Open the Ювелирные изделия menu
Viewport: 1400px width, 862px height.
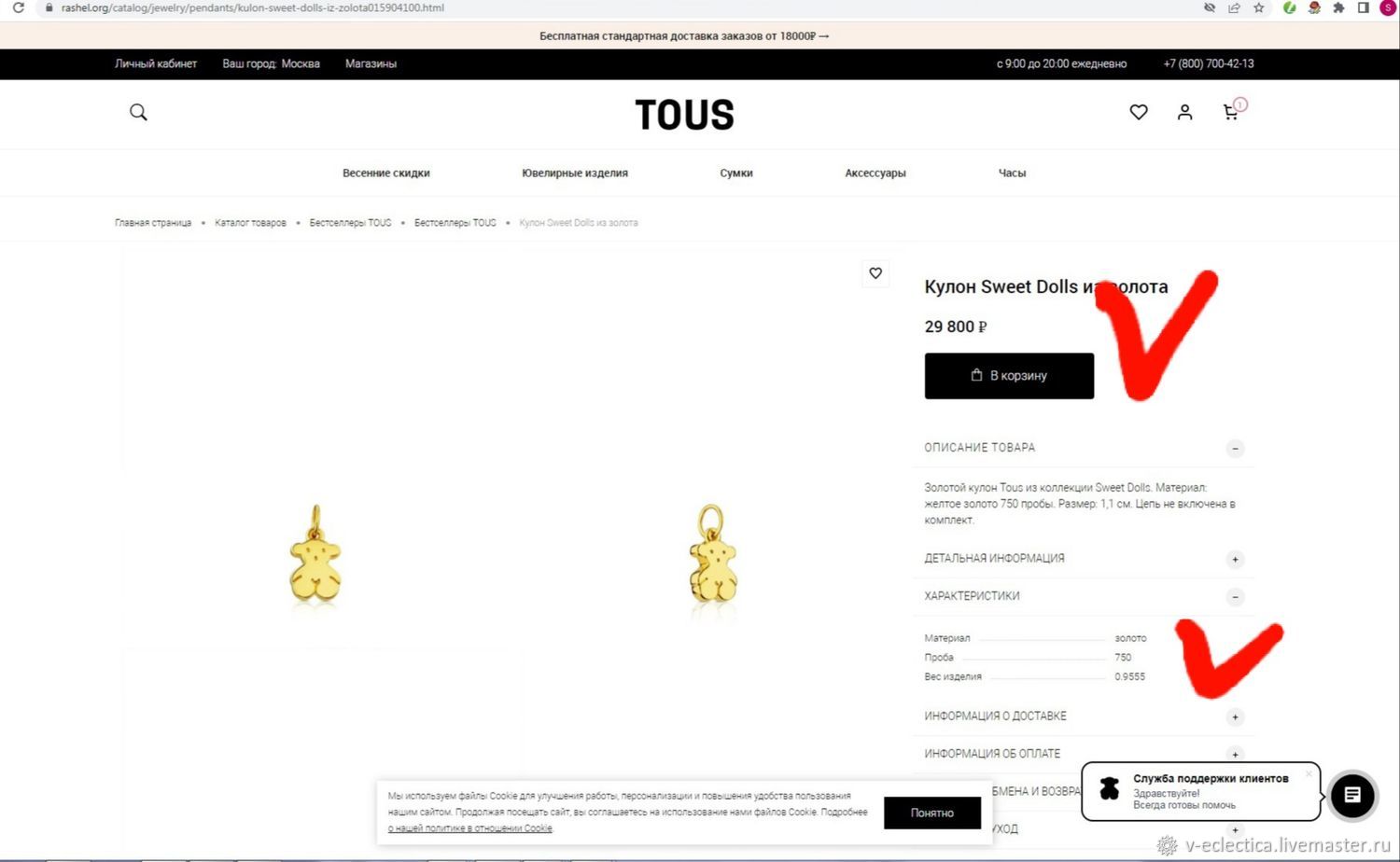point(575,174)
